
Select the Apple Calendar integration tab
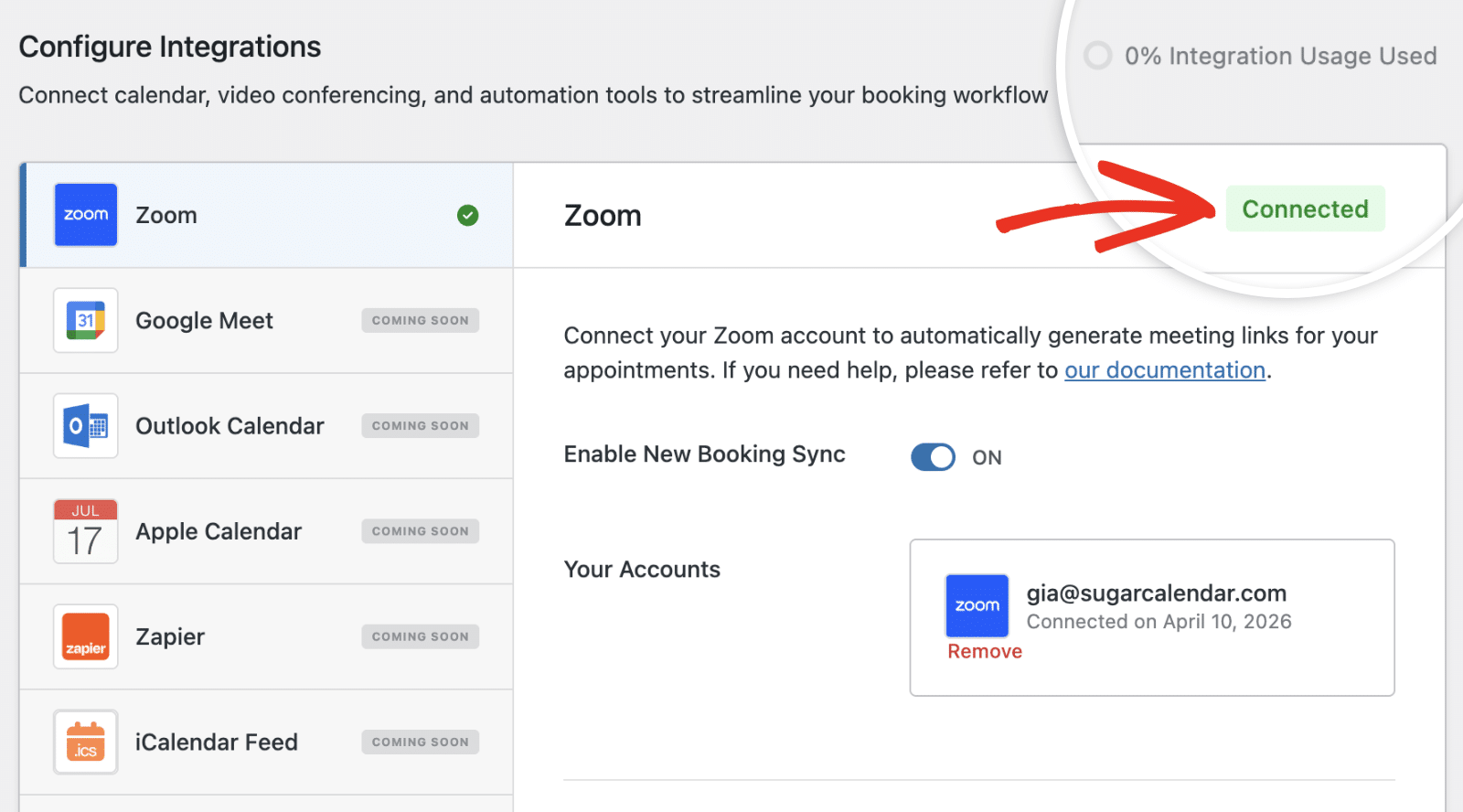point(266,531)
